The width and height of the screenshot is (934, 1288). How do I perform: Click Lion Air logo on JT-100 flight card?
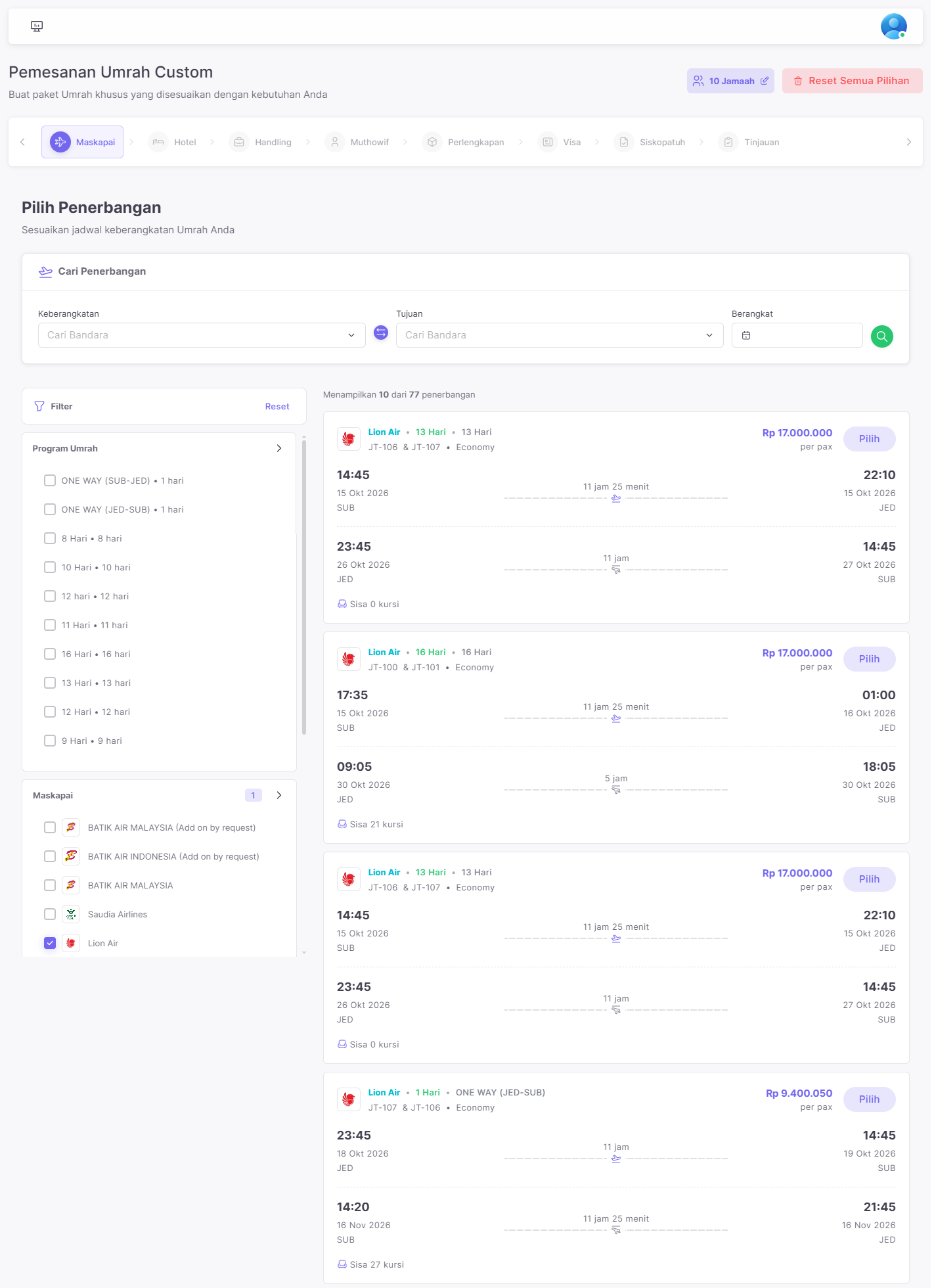[x=349, y=659]
